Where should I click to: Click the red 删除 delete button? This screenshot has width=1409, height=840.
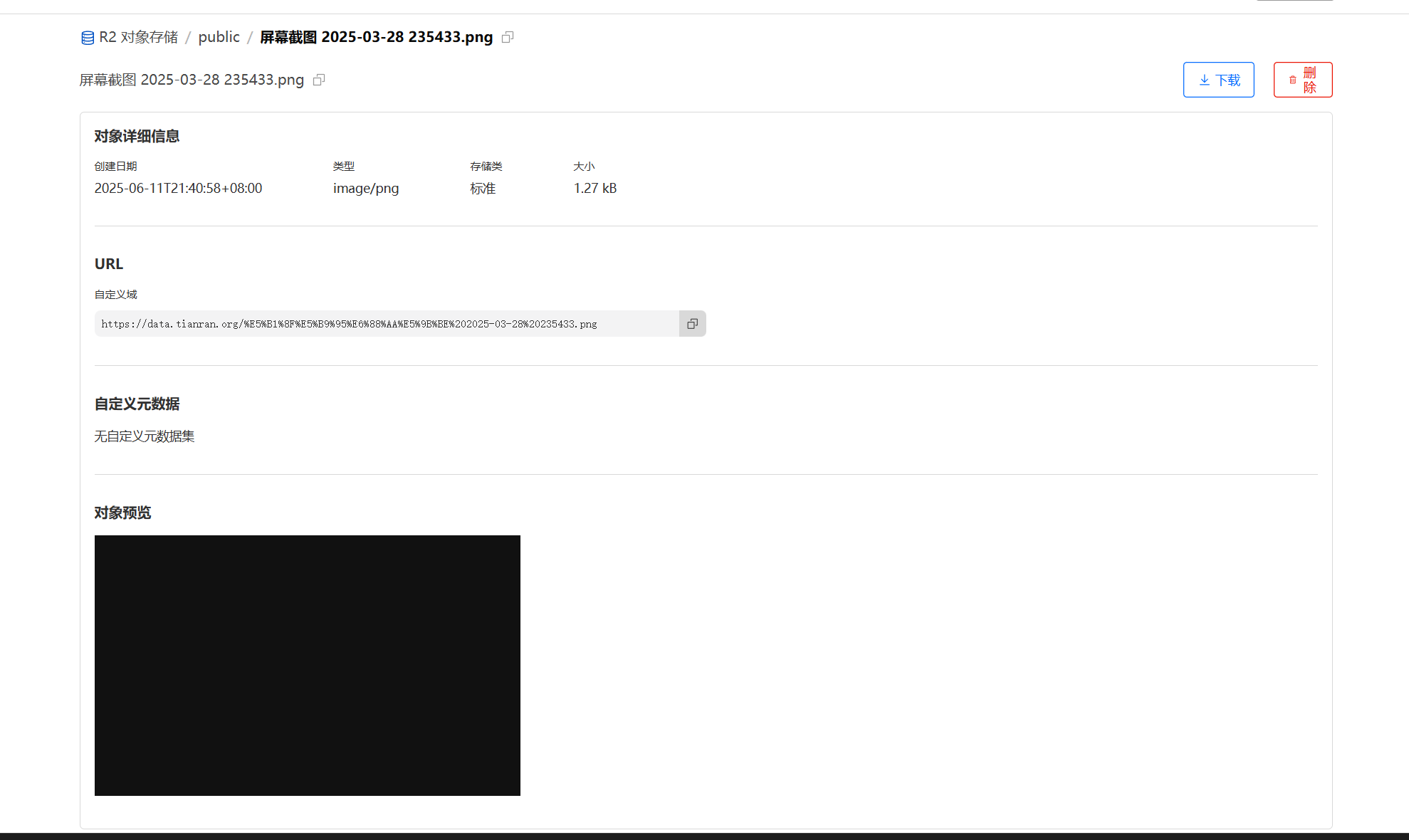tap(1302, 80)
